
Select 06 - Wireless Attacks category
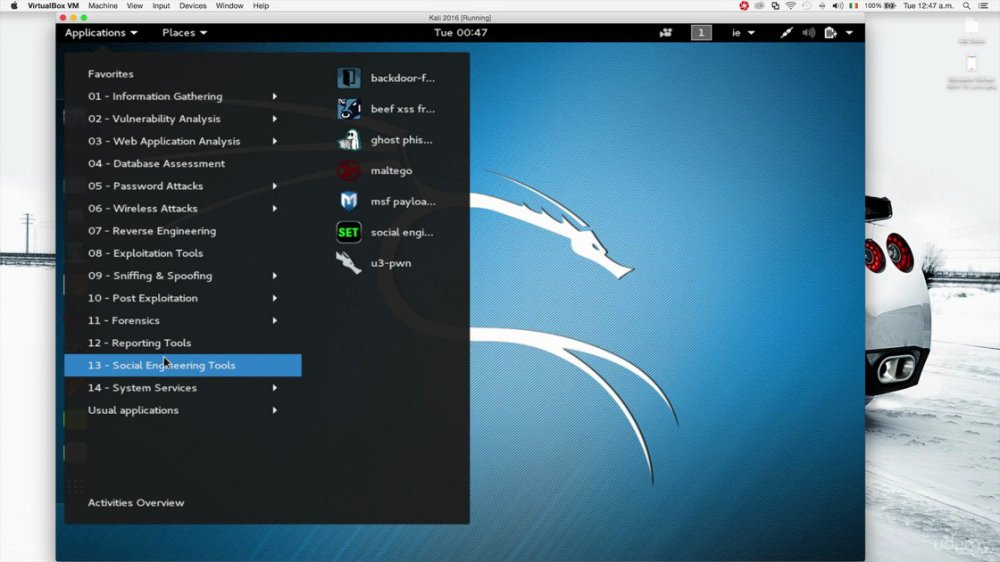(183, 209)
